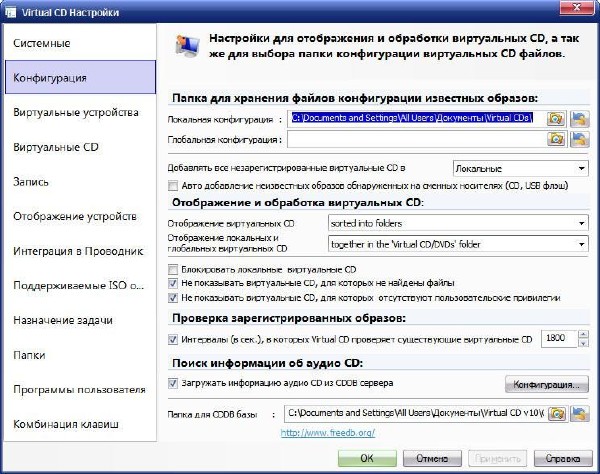The image size is (600, 474).
Task: Click the Глобальная конфигурация text field
Action: (x=410, y=140)
